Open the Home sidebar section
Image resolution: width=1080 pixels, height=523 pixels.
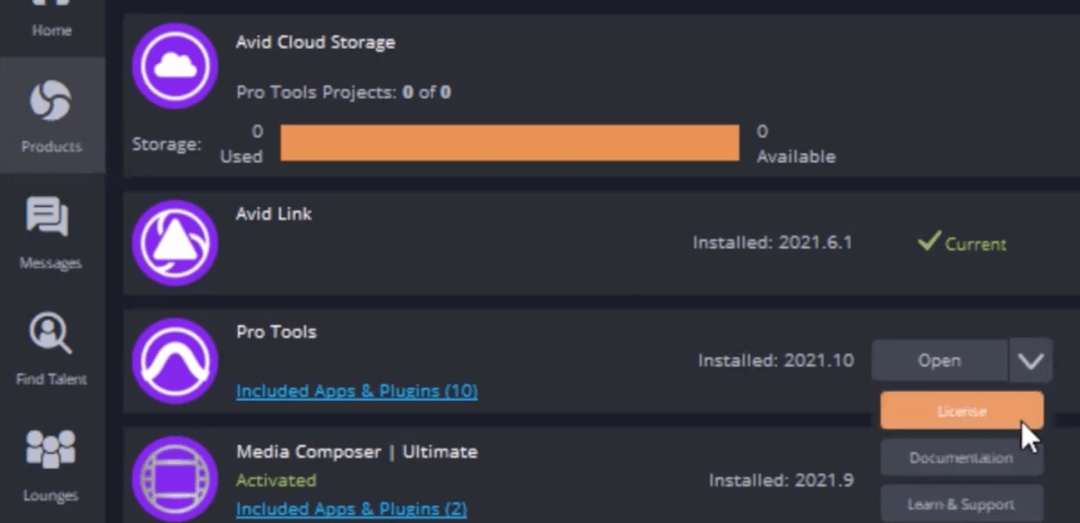pyautogui.click(x=51, y=20)
